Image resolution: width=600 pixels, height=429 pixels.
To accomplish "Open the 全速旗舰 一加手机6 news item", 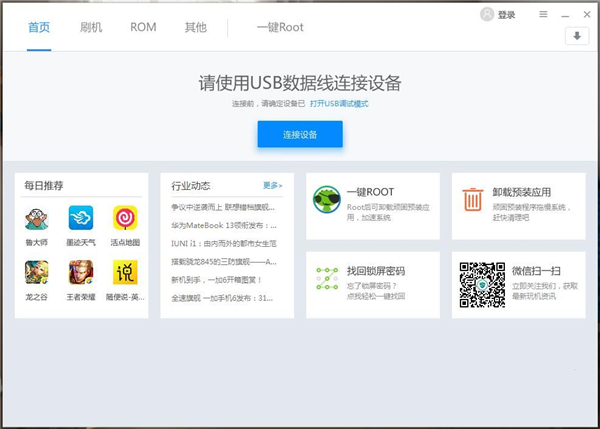I will [x=222, y=298].
